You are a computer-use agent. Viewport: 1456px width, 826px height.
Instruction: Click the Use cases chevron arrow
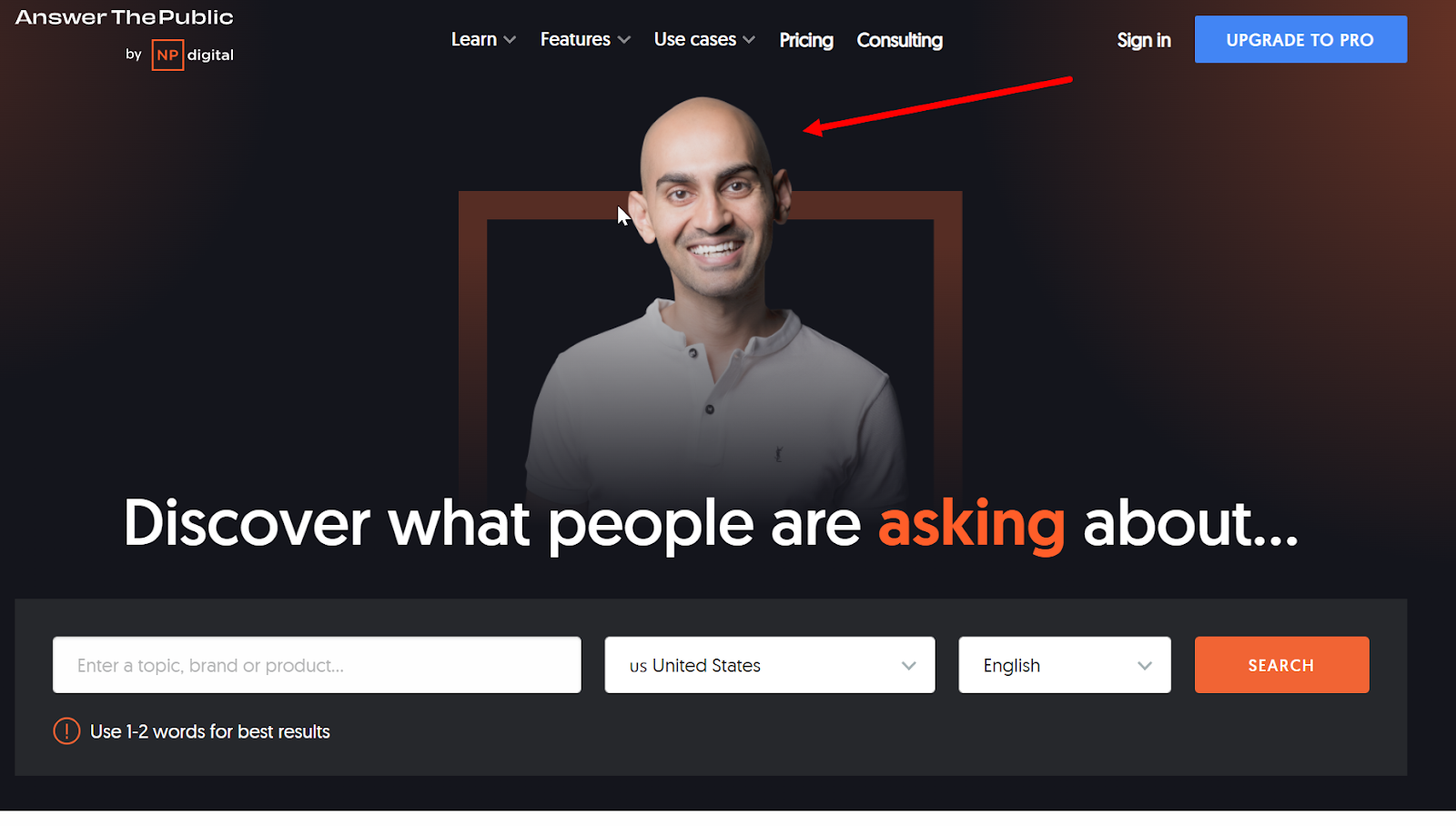749,40
